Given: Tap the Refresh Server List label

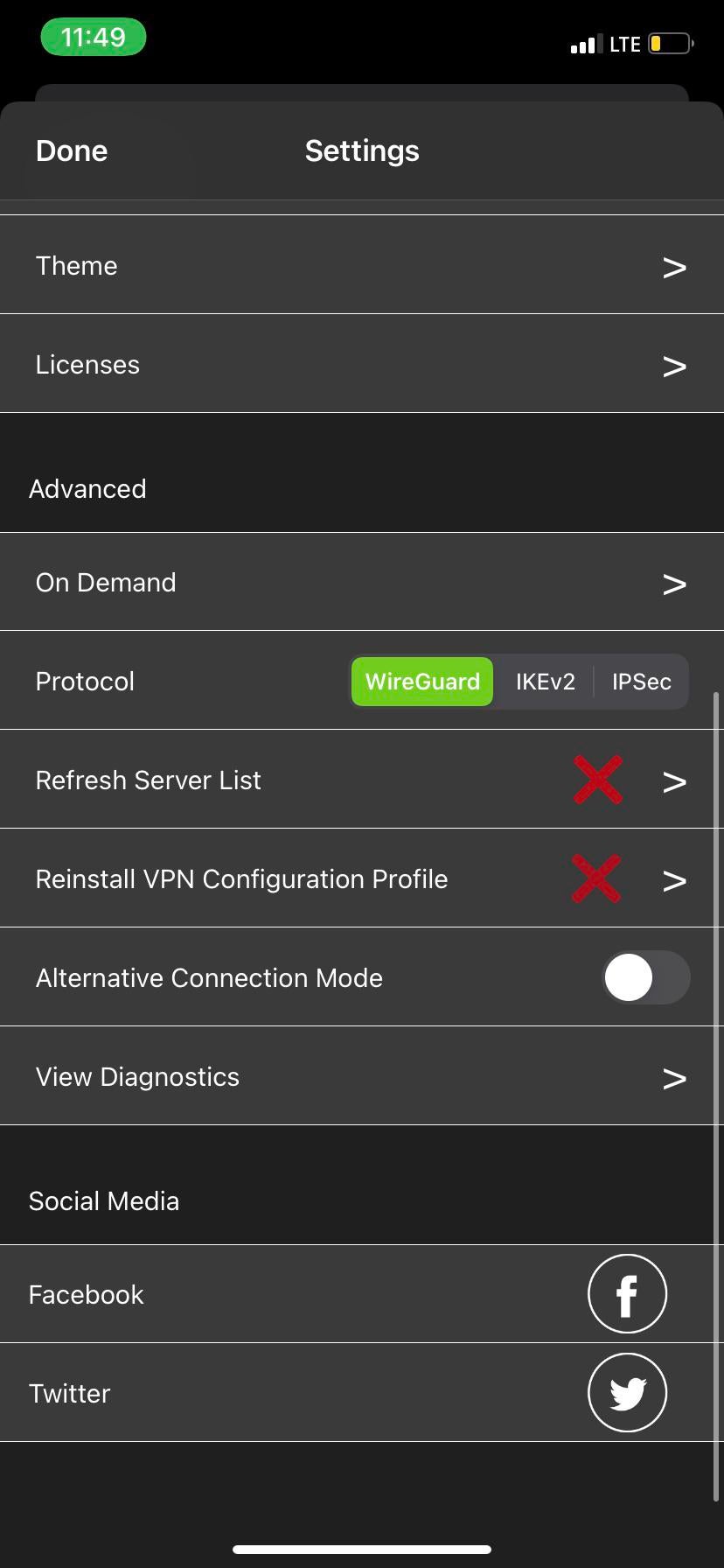Looking at the screenshot, I should (x=148, y=780).
